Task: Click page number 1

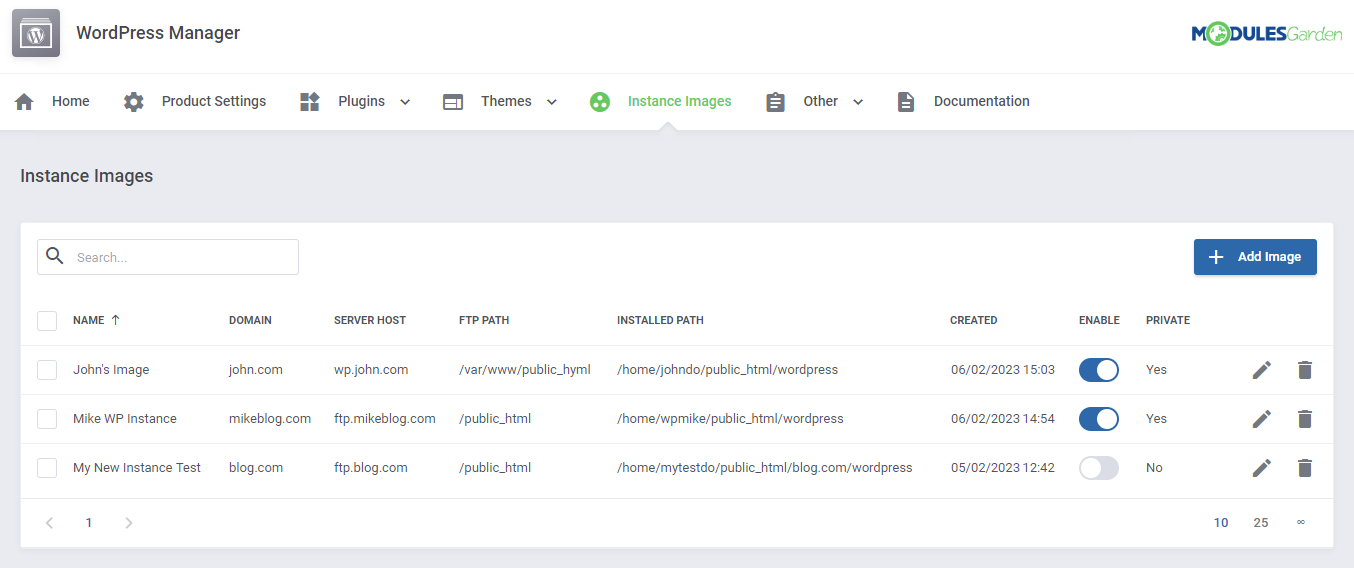Action: click(x=89, y=522)
